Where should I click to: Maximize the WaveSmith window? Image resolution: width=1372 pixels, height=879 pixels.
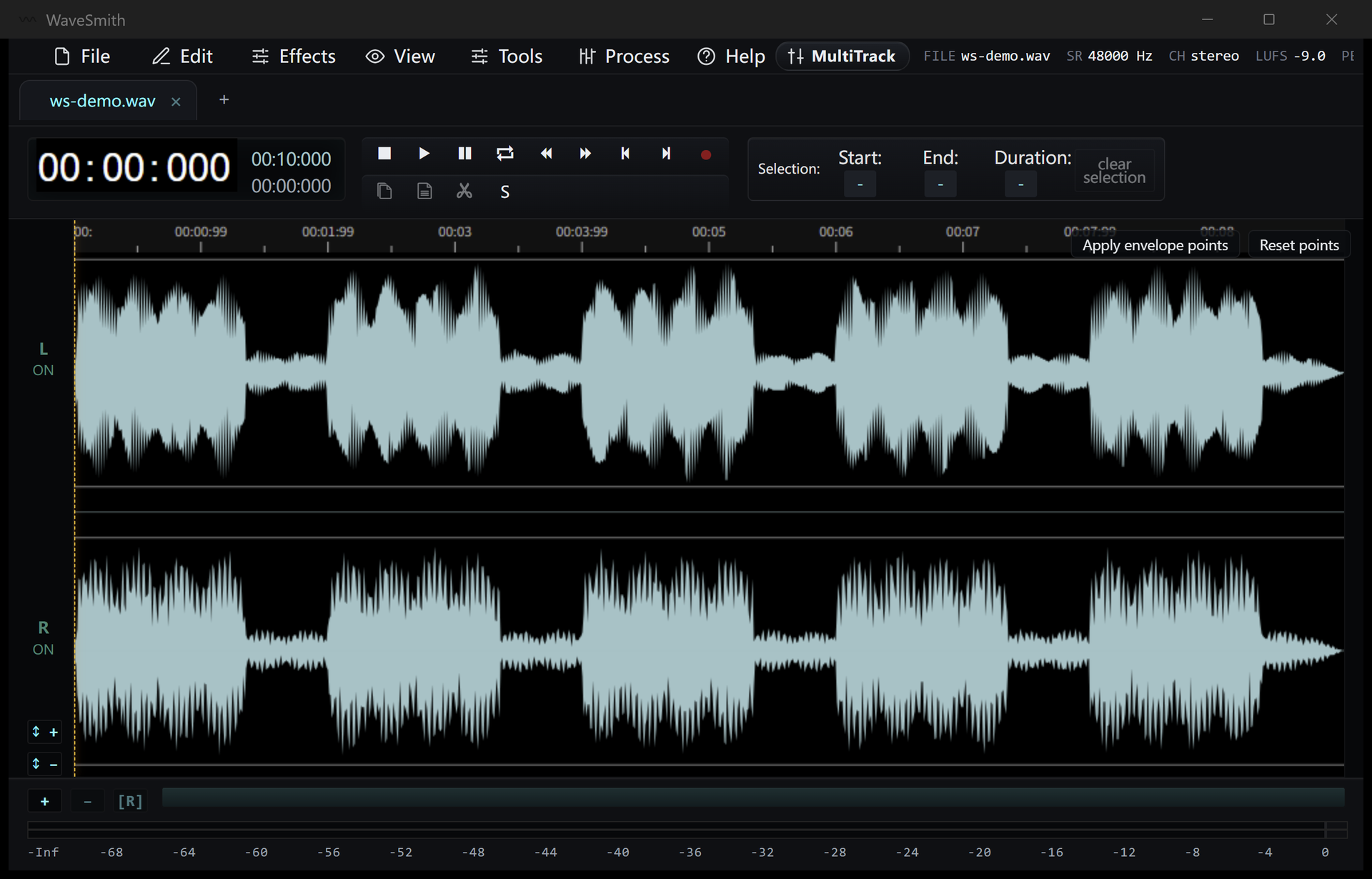point(1269,19)
